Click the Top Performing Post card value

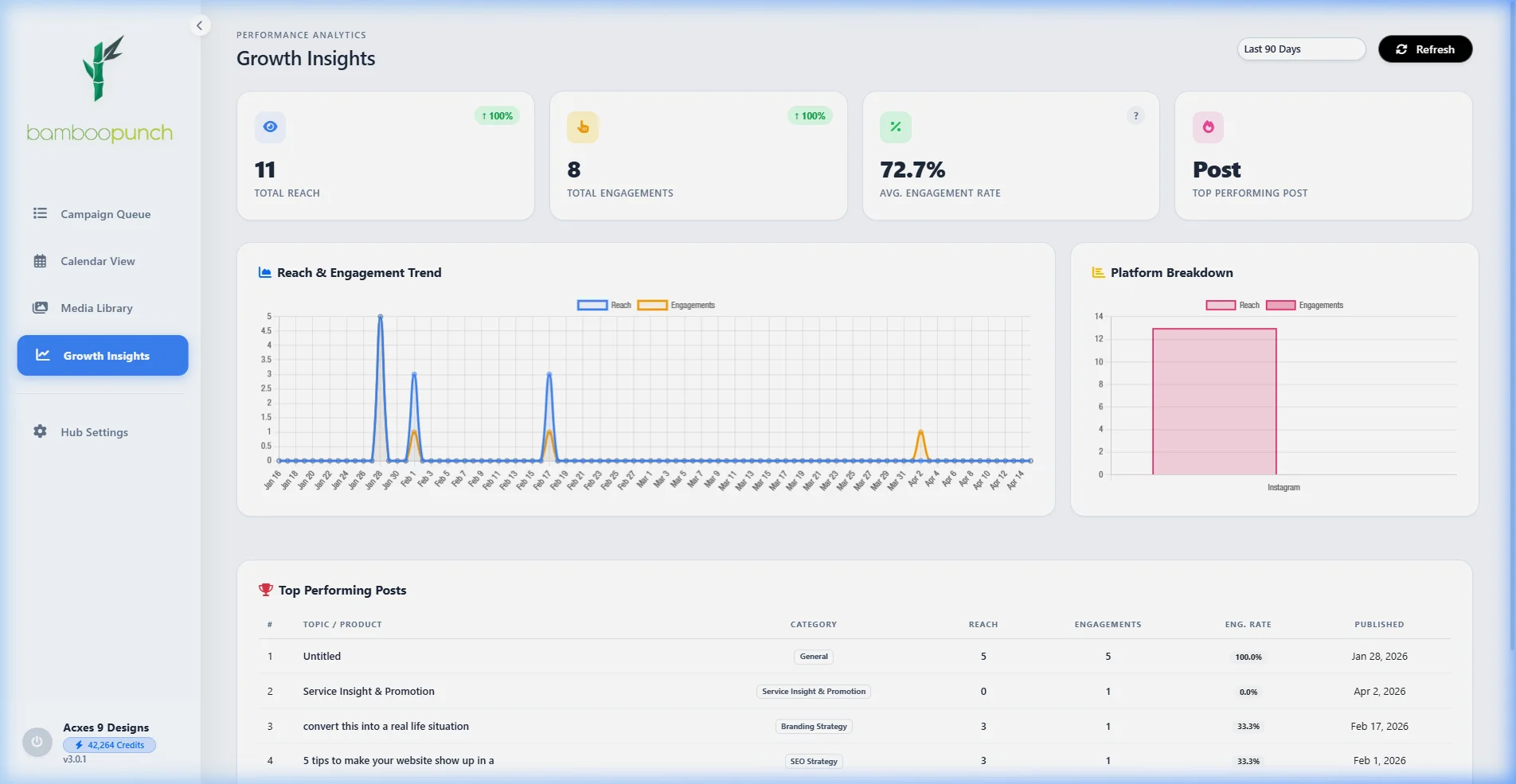point(1217,170)
